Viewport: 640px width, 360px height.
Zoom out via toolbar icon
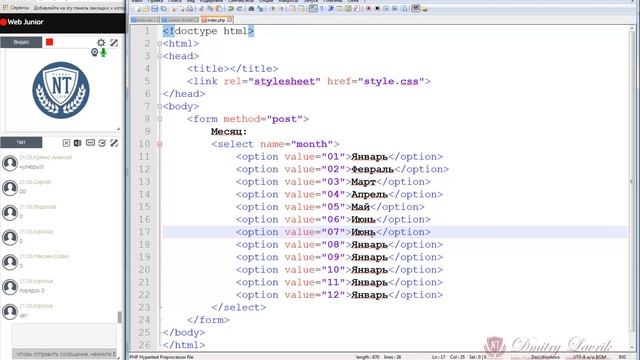click(x=282, y=9)
